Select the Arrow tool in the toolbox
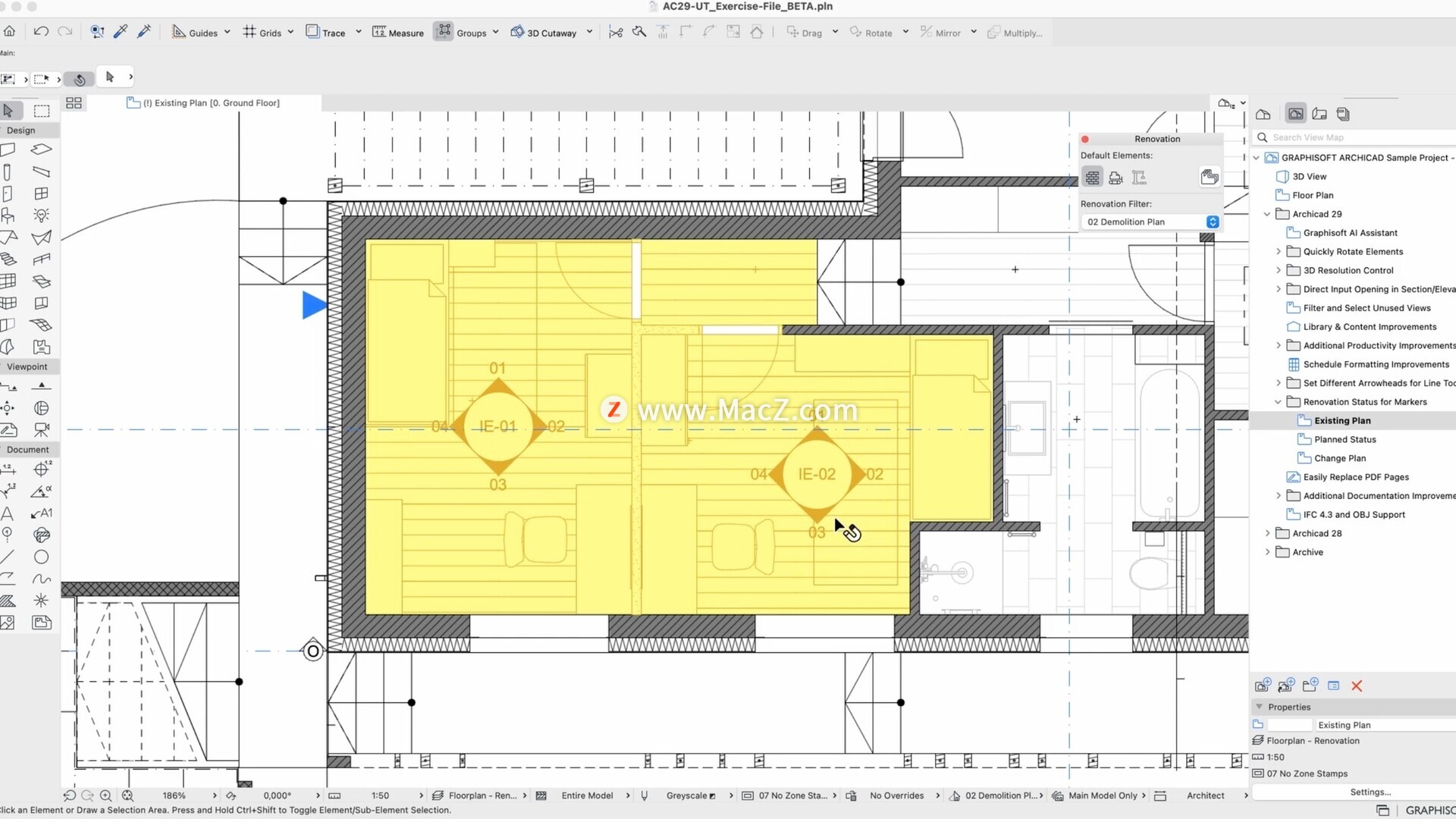 (8, 111)
